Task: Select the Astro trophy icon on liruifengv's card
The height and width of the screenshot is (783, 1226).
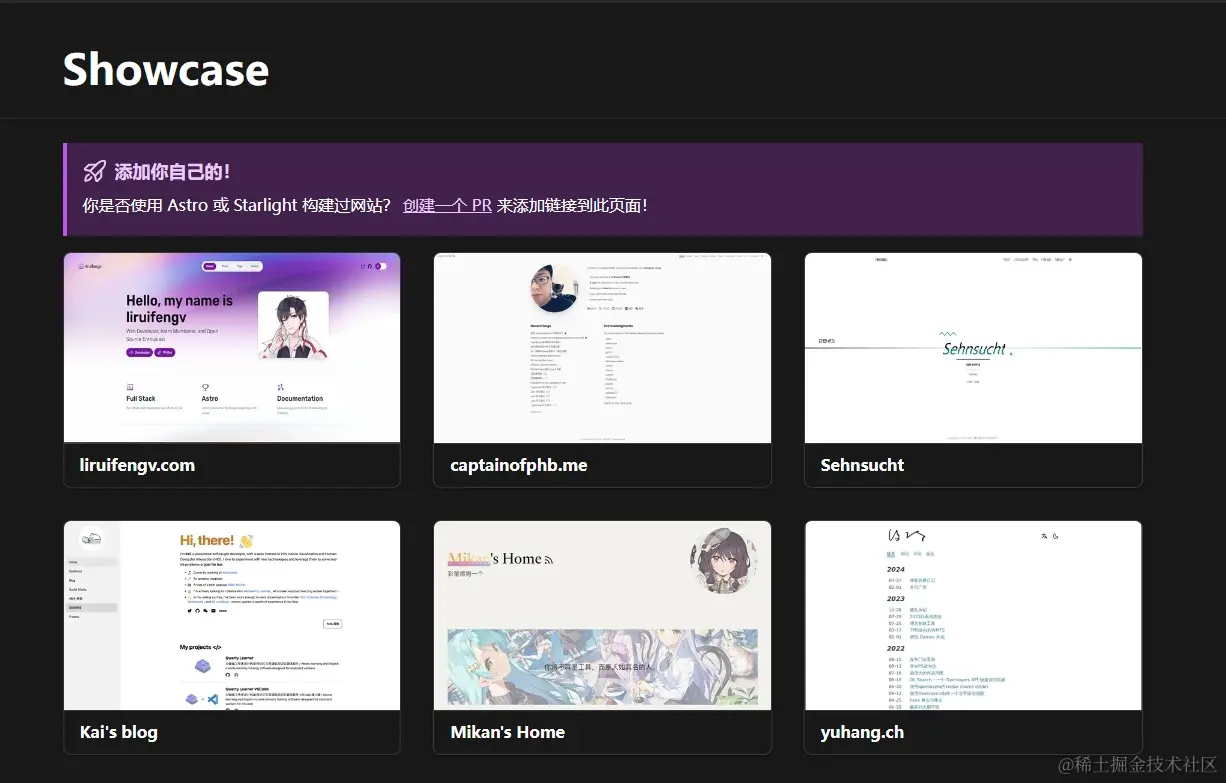Action: pos(205,387)
